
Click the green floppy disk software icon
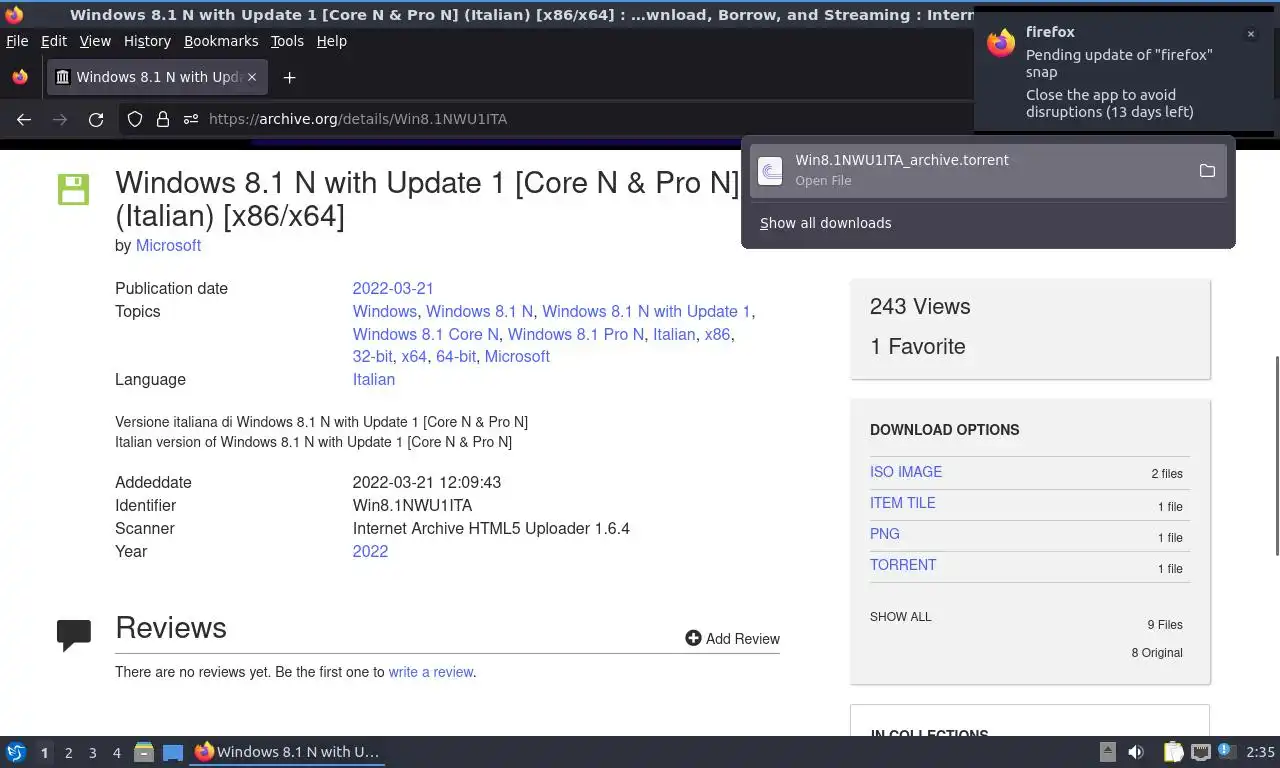pos(73,189)
